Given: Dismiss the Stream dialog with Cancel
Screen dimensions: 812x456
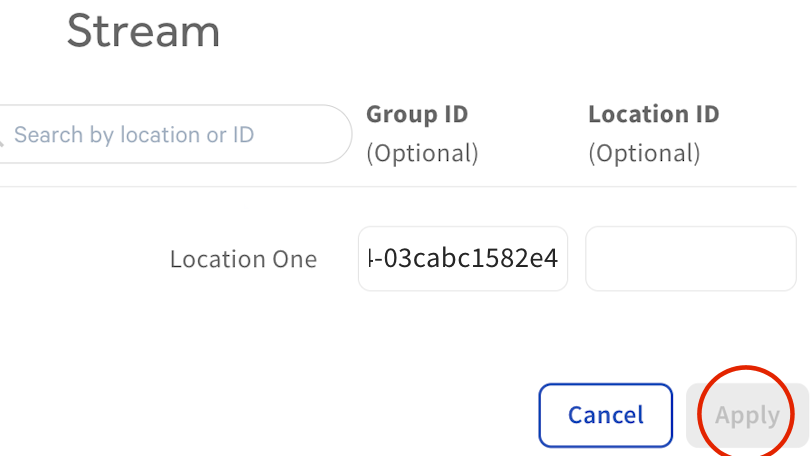Looking at the screenshot, I should click(605, 415).
